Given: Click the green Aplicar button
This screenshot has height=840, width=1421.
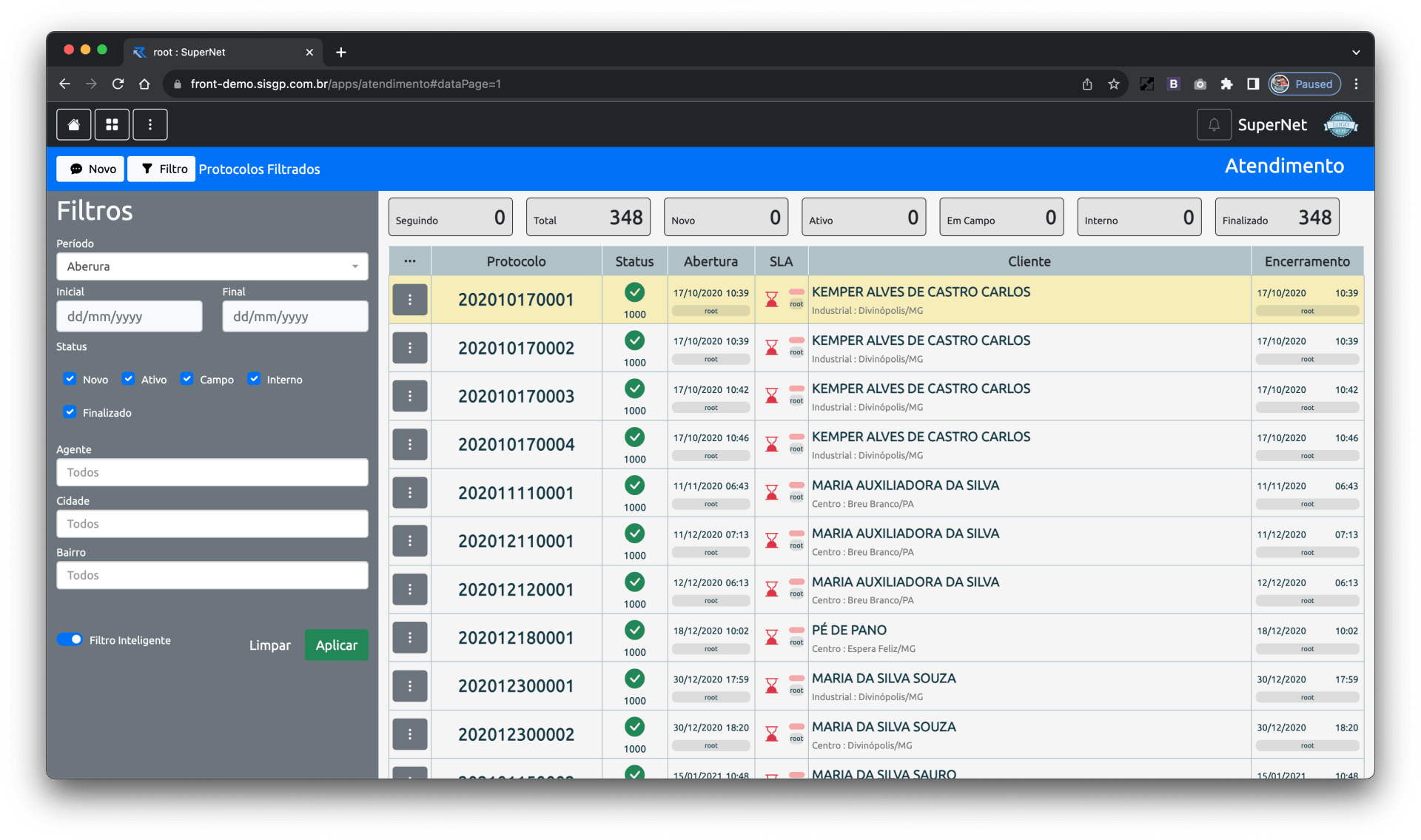Looking at the screenshot, I should pos(336,645).
